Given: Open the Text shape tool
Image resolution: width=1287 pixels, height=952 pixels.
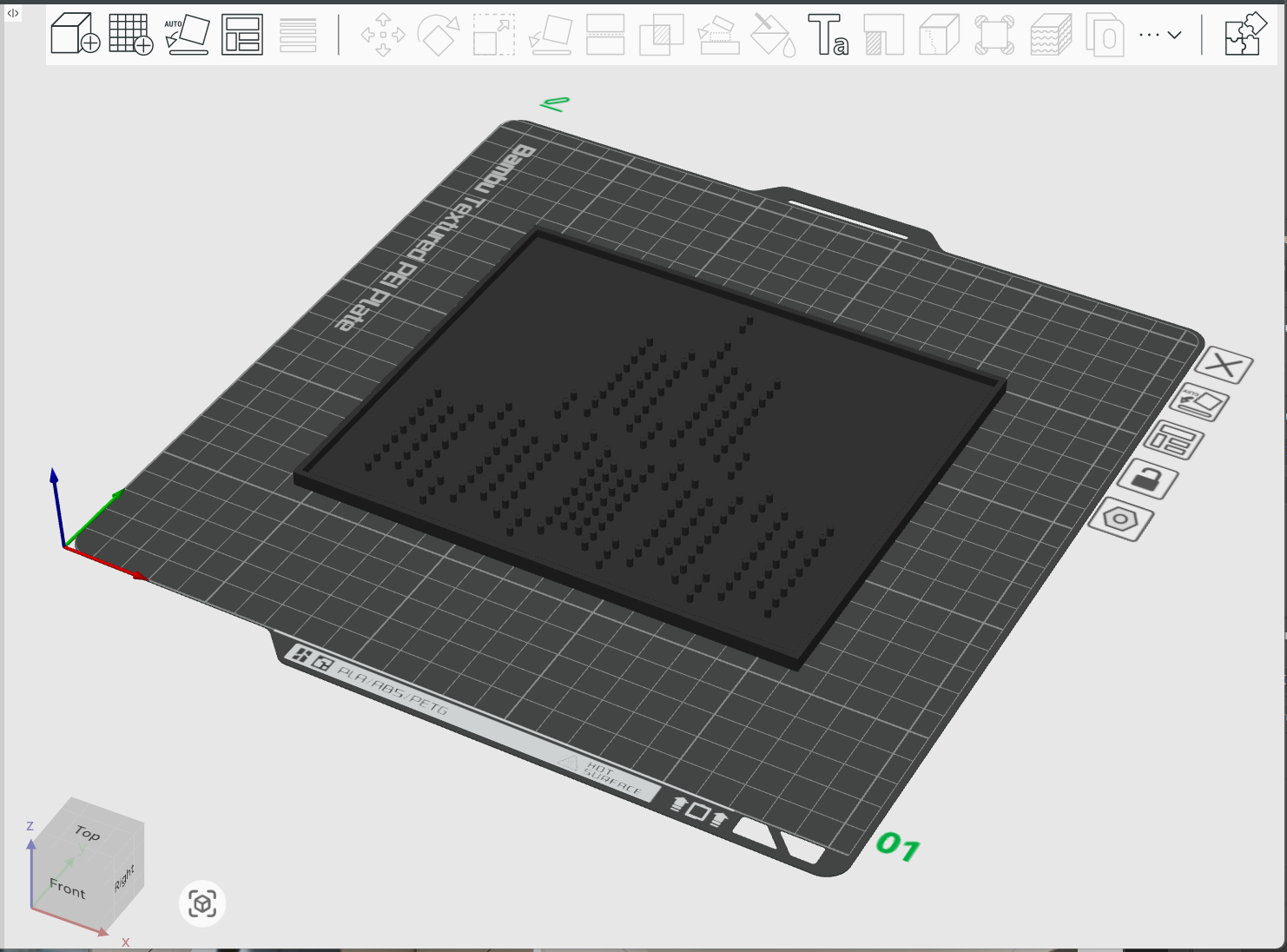Looking at the screenshot, I should click(828, 35).
